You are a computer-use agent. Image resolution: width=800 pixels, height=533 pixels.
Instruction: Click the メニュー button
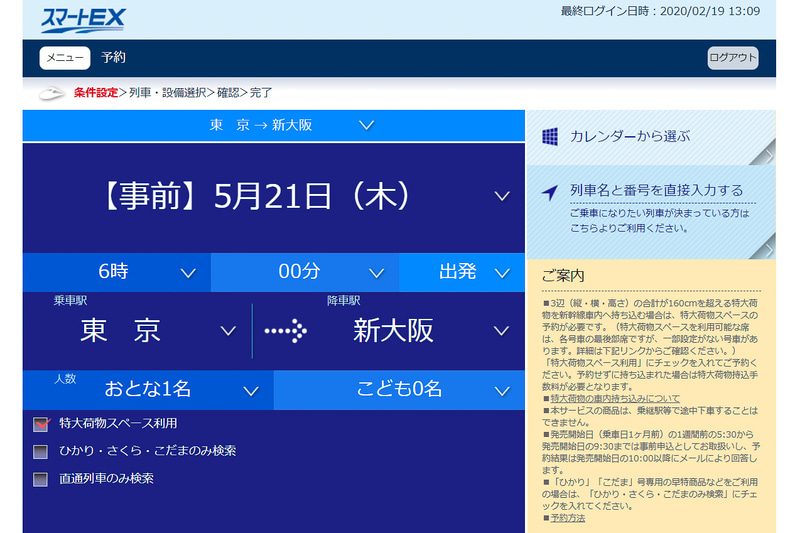coord(65,58)
